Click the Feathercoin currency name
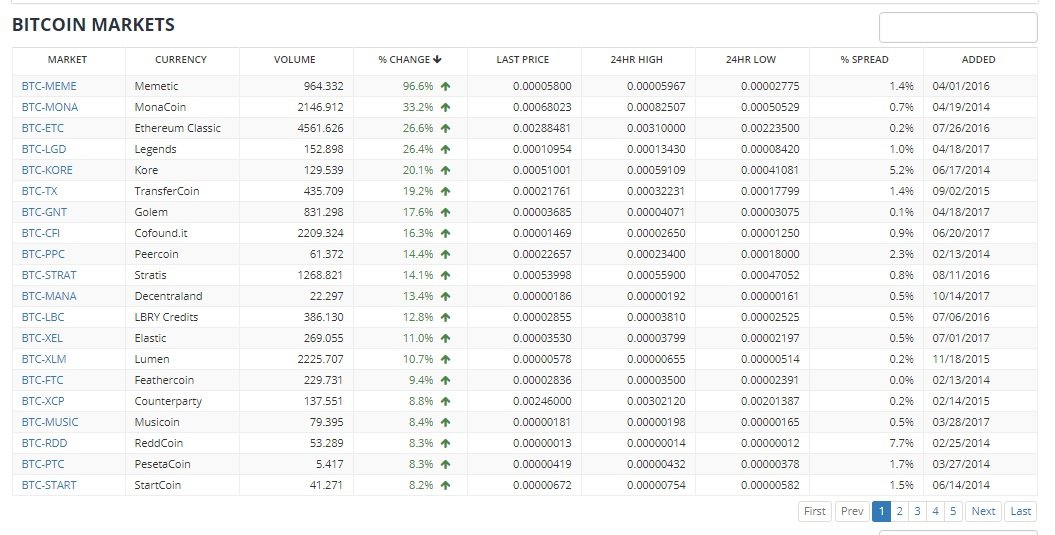1055x535 pixels. [x=164, y=380]
